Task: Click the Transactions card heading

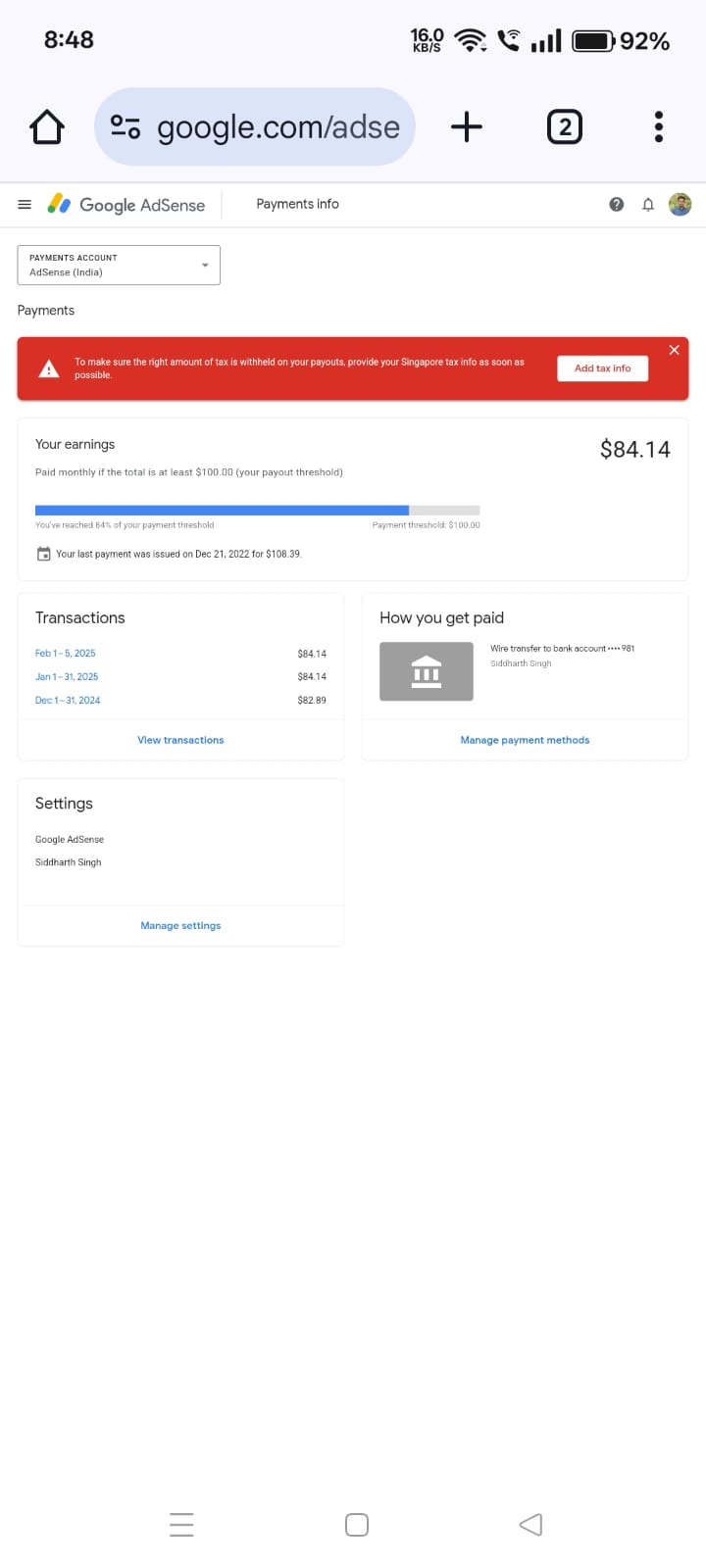Action: point(80,617)
